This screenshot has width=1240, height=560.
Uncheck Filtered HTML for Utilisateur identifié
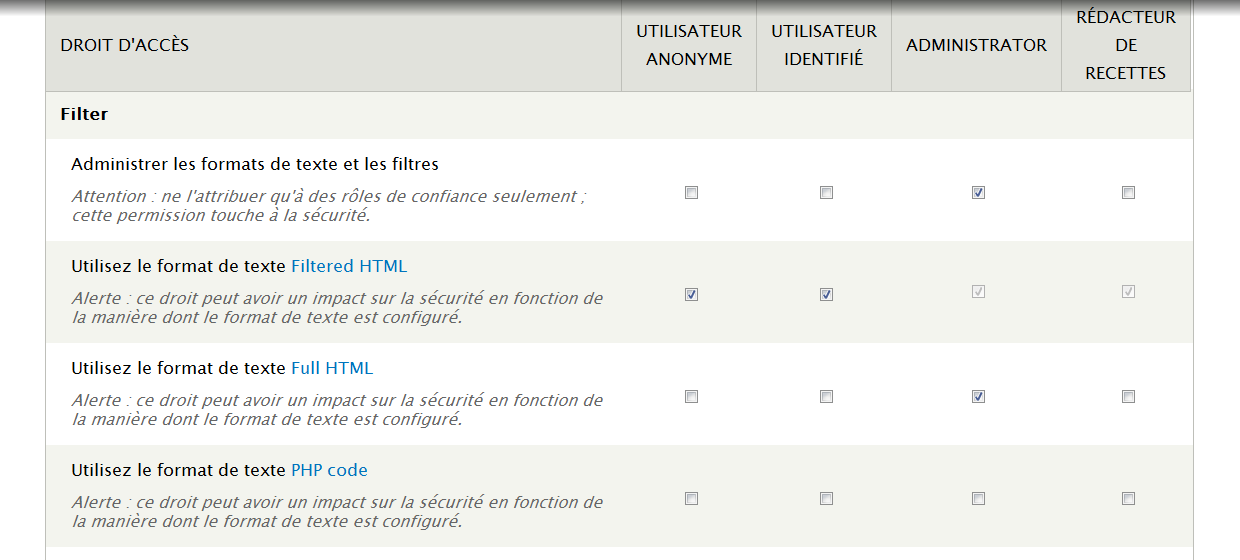(826, 295)
